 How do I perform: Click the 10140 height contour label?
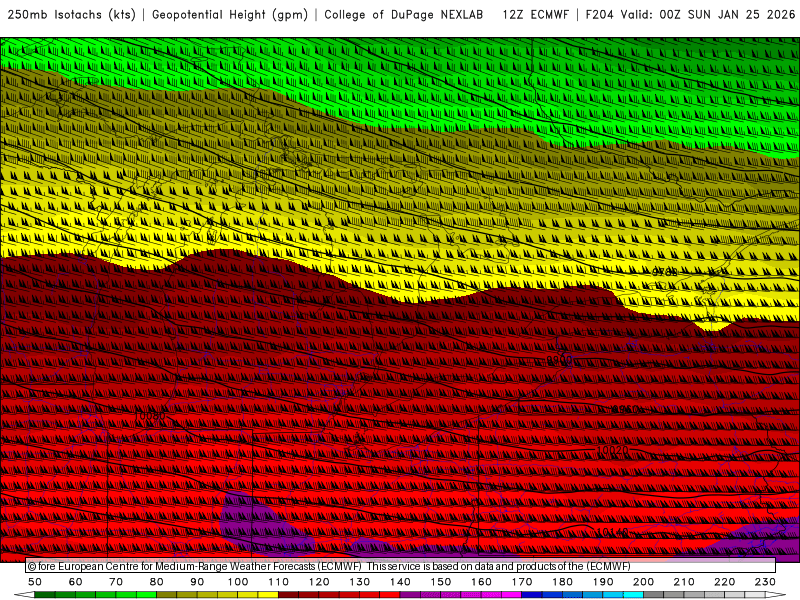click(x=613, y=532)
